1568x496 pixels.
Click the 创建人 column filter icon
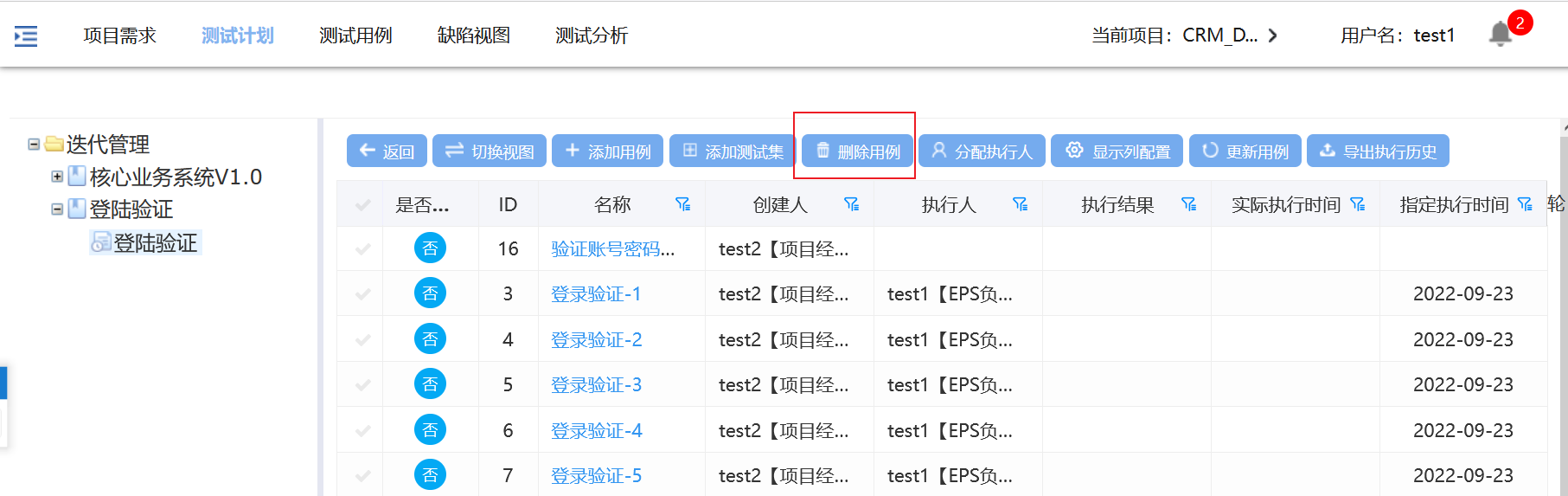[x=851, y=204]
